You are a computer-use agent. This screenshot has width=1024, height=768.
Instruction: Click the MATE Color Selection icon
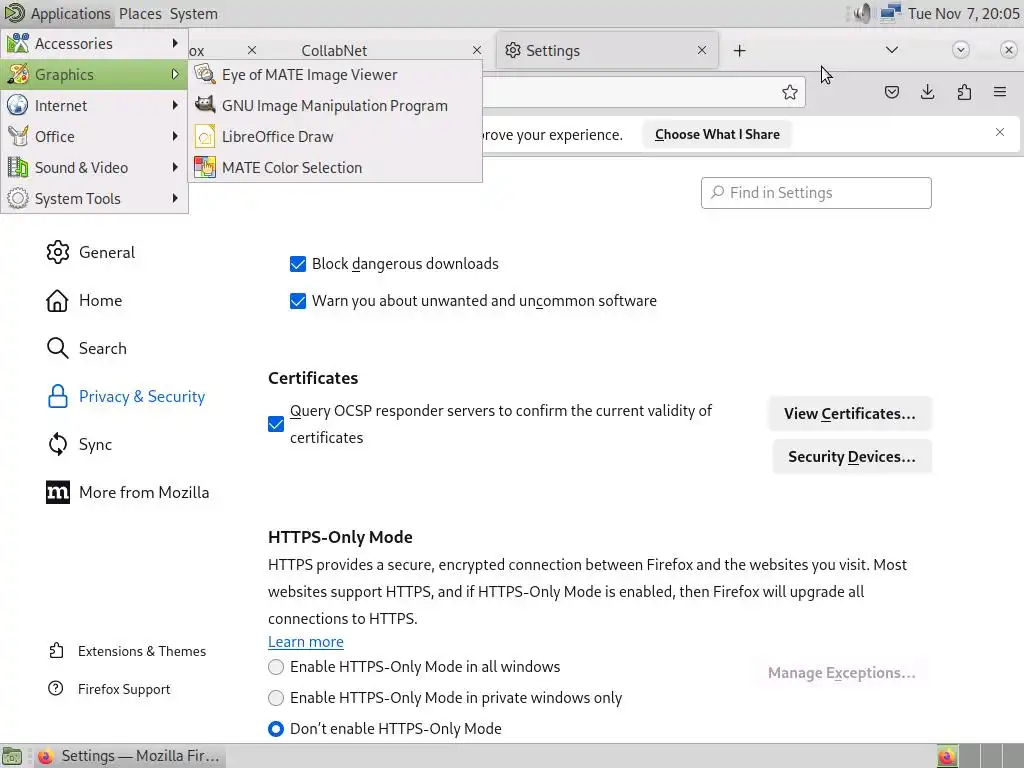tap(205, 167)
